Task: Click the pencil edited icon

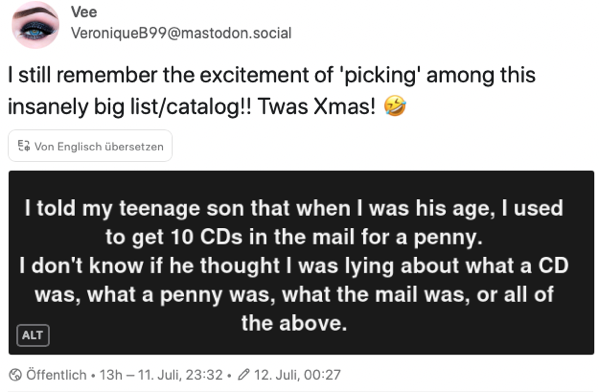Action: pos(243,375)
